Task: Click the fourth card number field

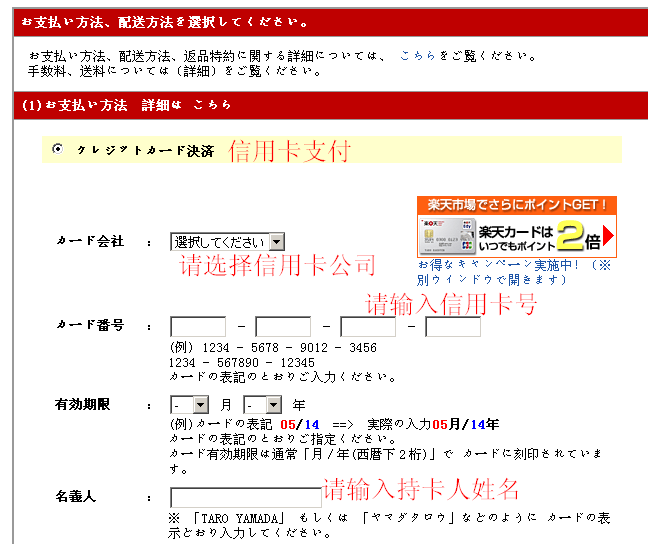Action: (453, 327)
